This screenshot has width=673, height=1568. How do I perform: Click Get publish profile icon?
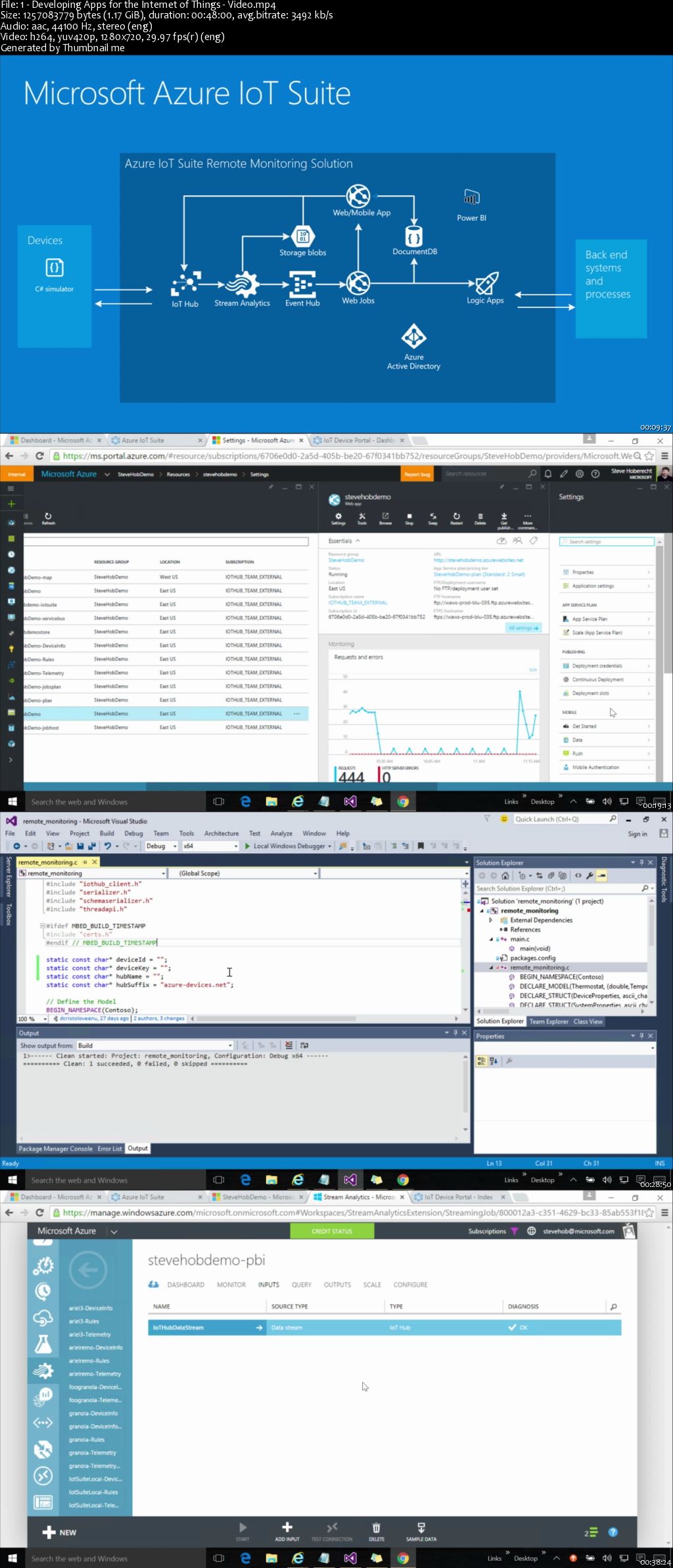(504, 520)
